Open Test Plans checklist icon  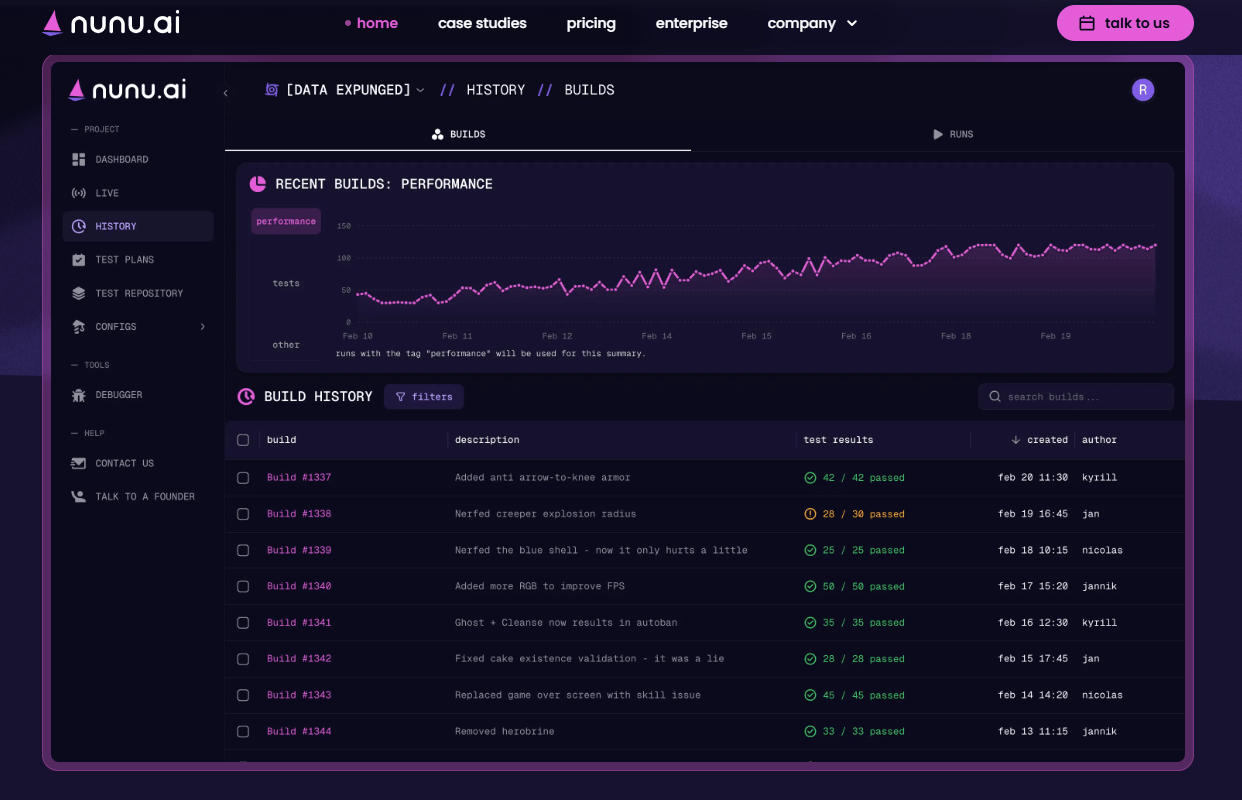click(79, 260)
